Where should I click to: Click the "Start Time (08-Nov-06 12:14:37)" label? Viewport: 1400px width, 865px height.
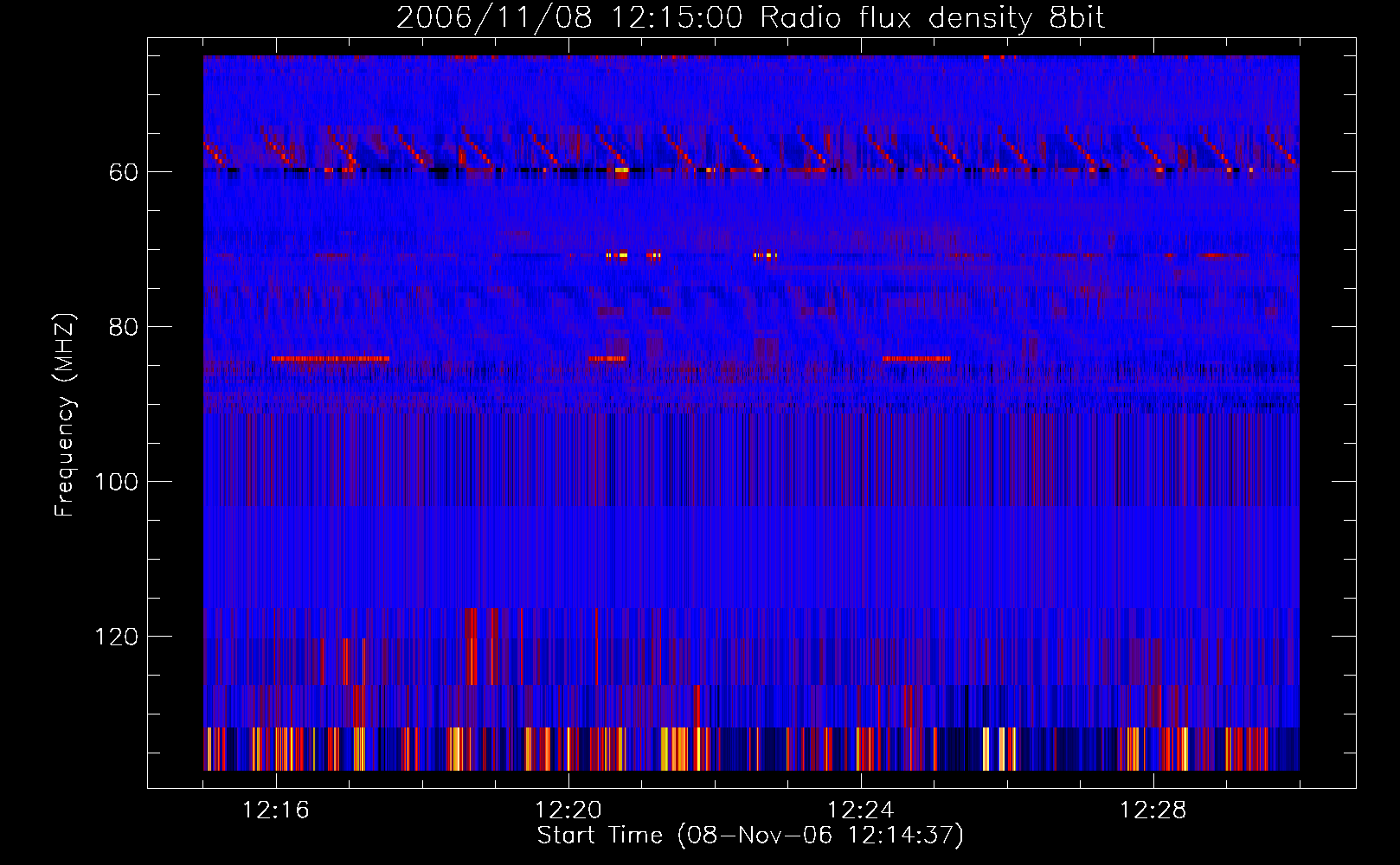pos(750,836)
